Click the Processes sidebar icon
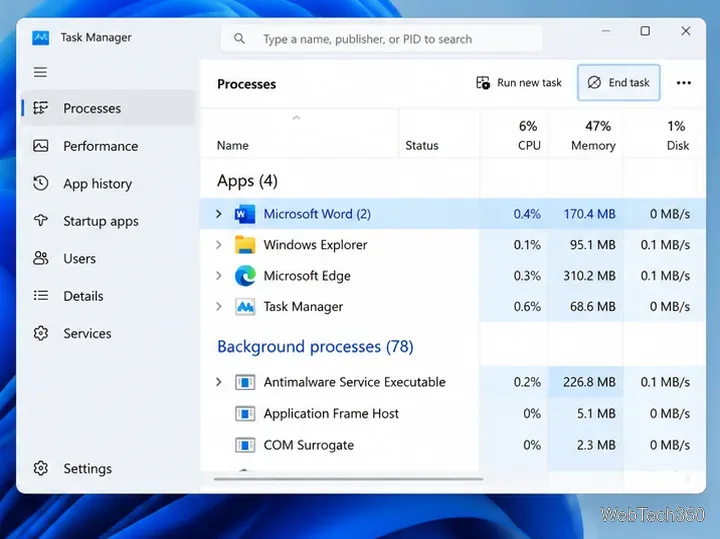The height and width of the screenshot is (539, 720). [x=40, y=108]
